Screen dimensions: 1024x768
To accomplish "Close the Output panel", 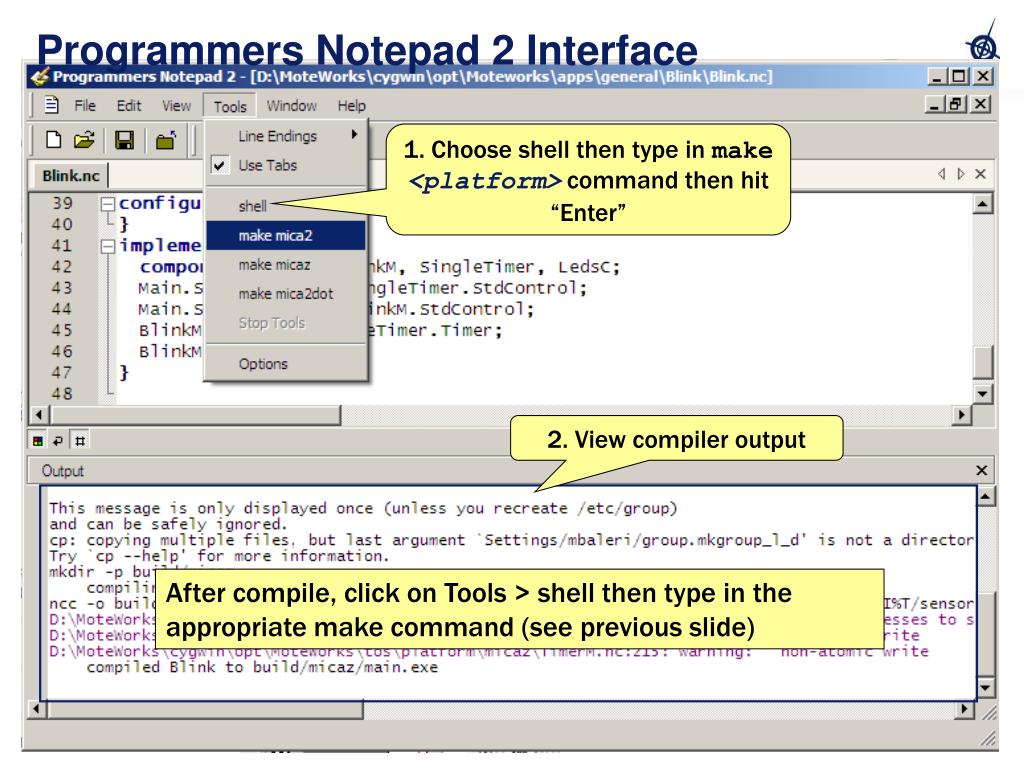I will point(982,470).
